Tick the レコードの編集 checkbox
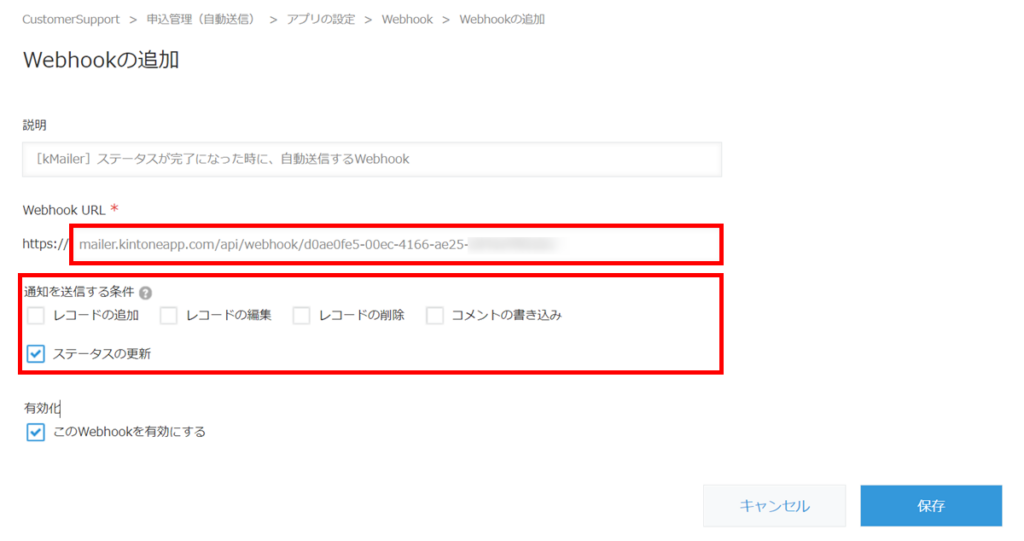The width and height of the screenshot is (1024, 541). [x=168, y=316]
